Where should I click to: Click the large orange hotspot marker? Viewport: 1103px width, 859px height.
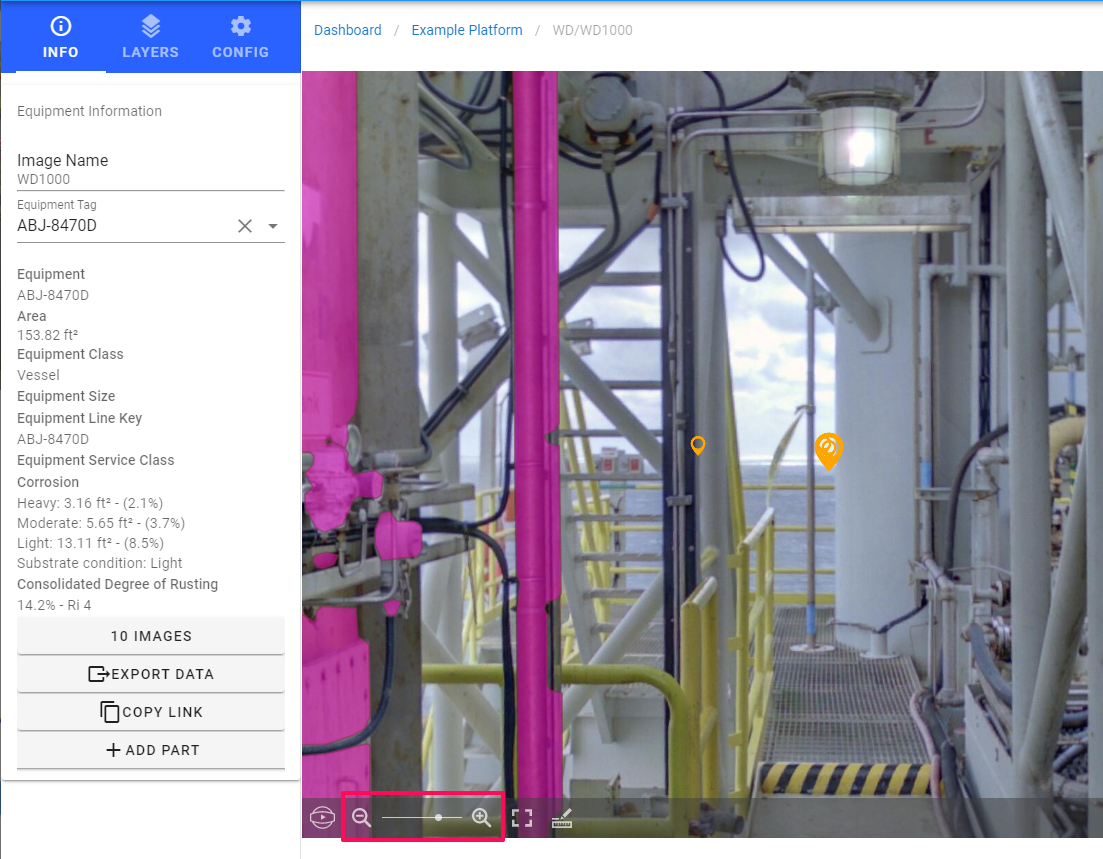coord(828,450)
